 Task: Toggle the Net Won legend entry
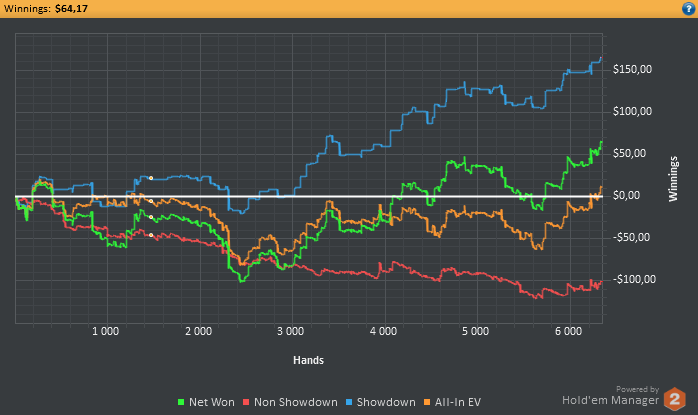[x=206, y=402]
